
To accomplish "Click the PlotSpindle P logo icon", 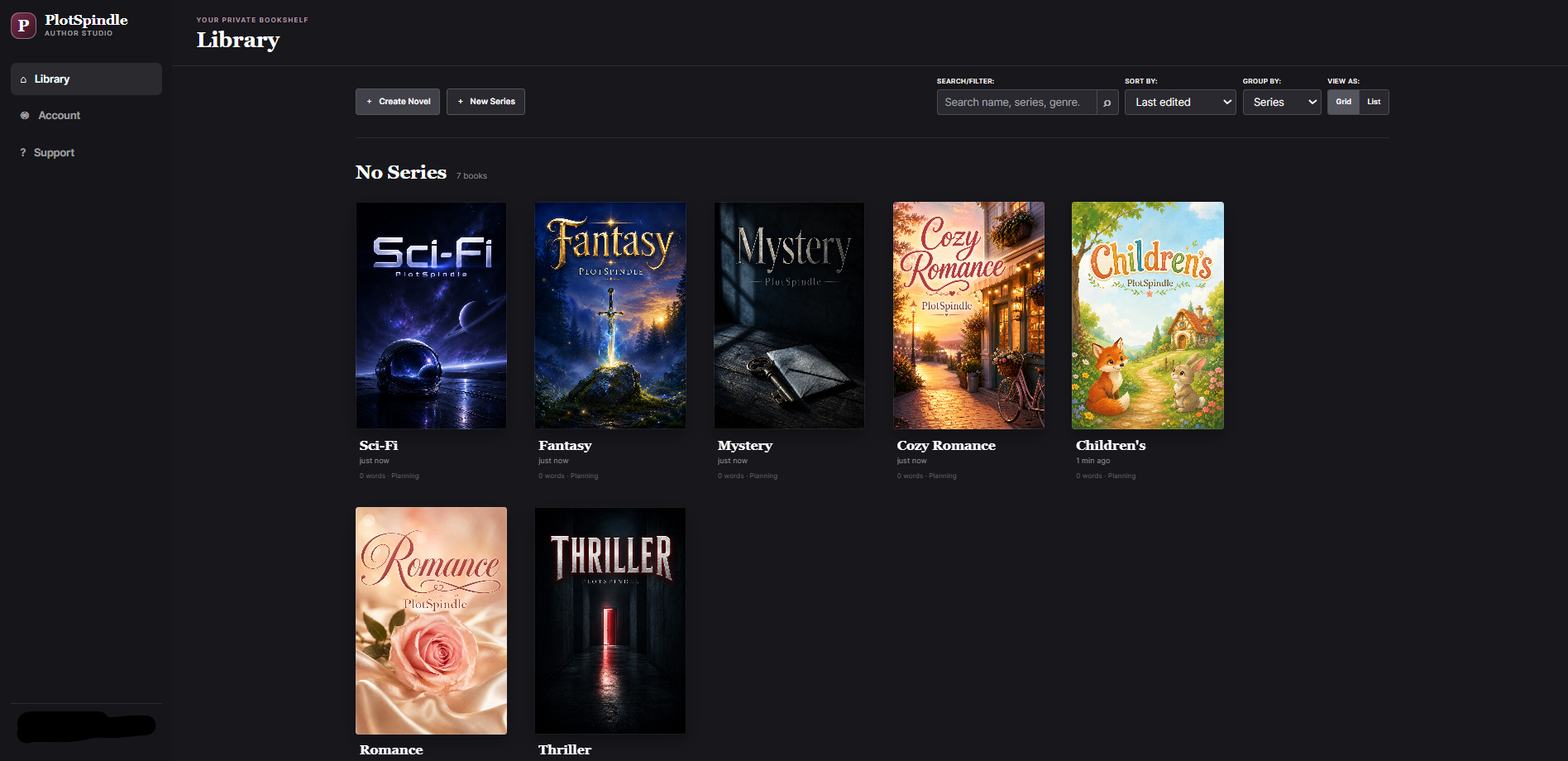I will click(x=23, y=26).
